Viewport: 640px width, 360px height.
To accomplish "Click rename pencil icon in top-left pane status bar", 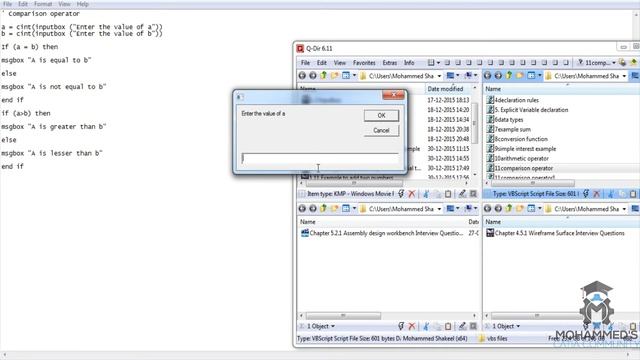I will coord(462,194).
